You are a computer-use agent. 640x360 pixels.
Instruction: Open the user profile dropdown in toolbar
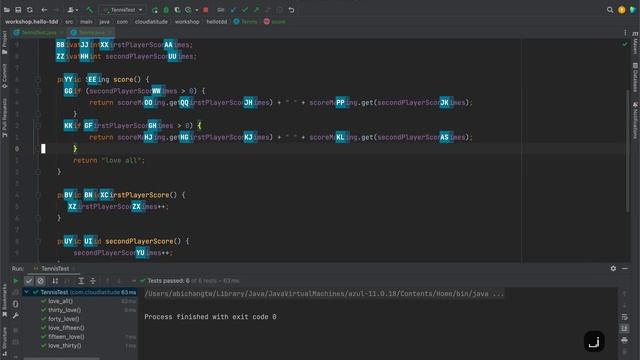click(73, 10)
